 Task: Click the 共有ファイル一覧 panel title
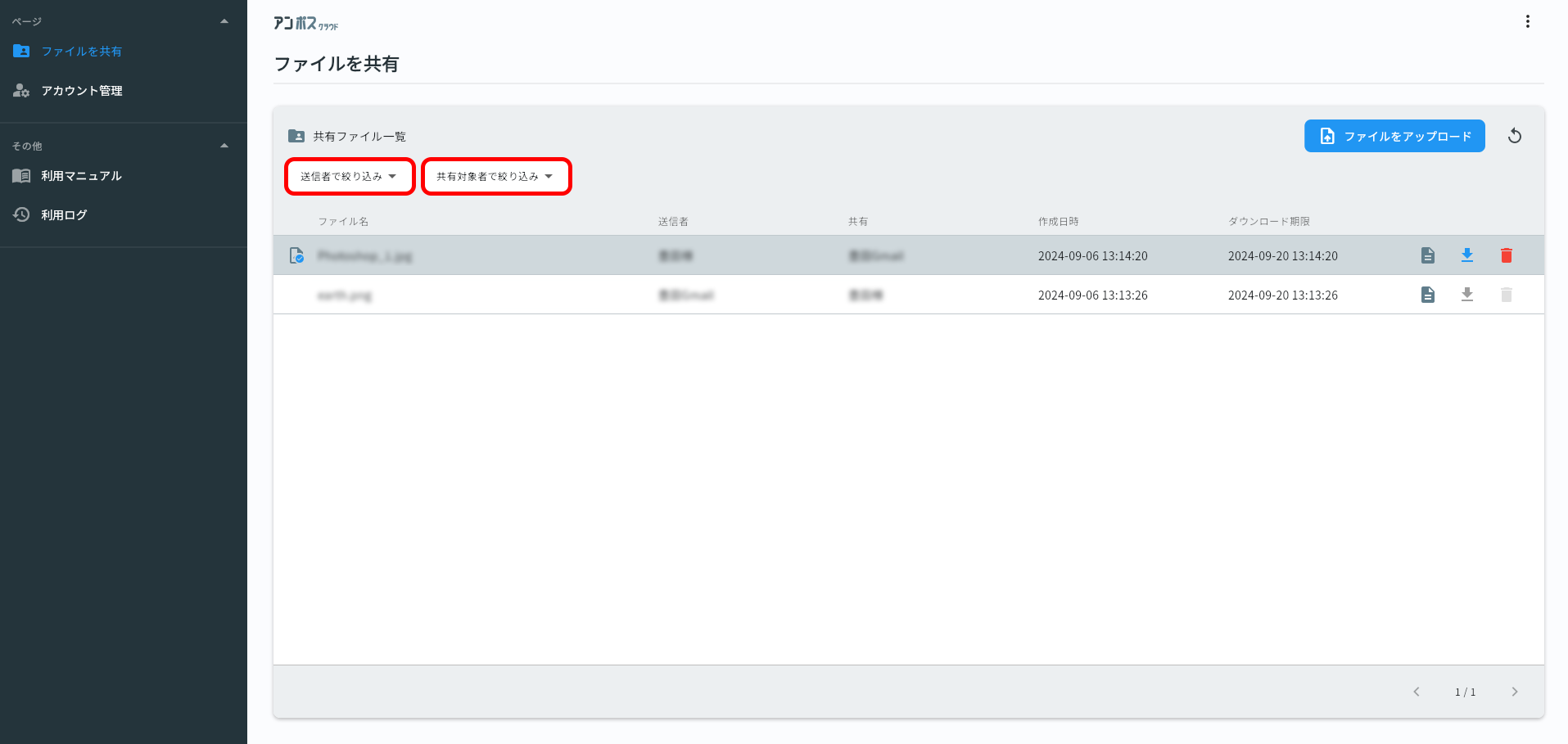[x=359, y=137]
